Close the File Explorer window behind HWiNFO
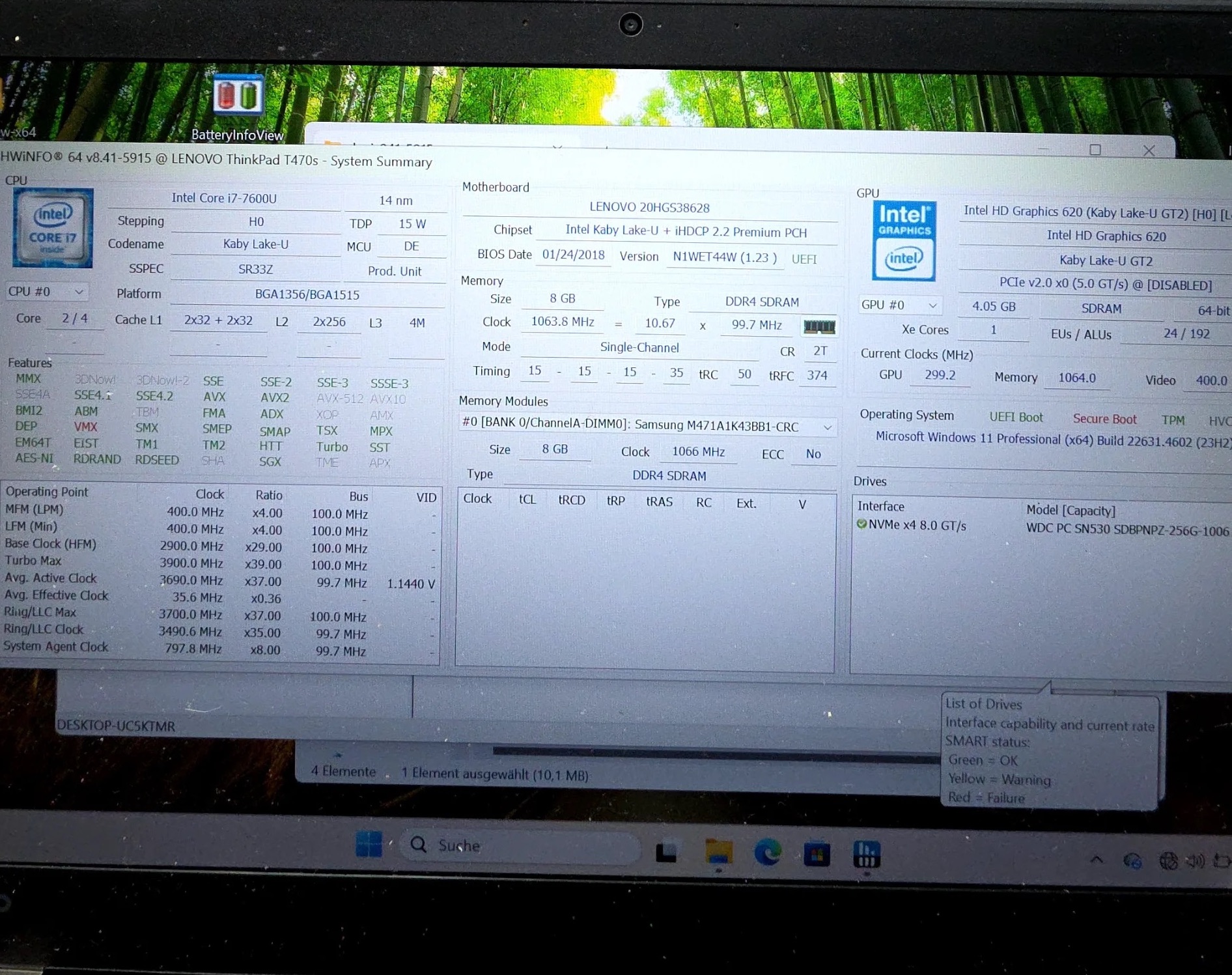The height and width of the screenshot is (975, 1232). pyautogui.click(x=1149, y=150)
